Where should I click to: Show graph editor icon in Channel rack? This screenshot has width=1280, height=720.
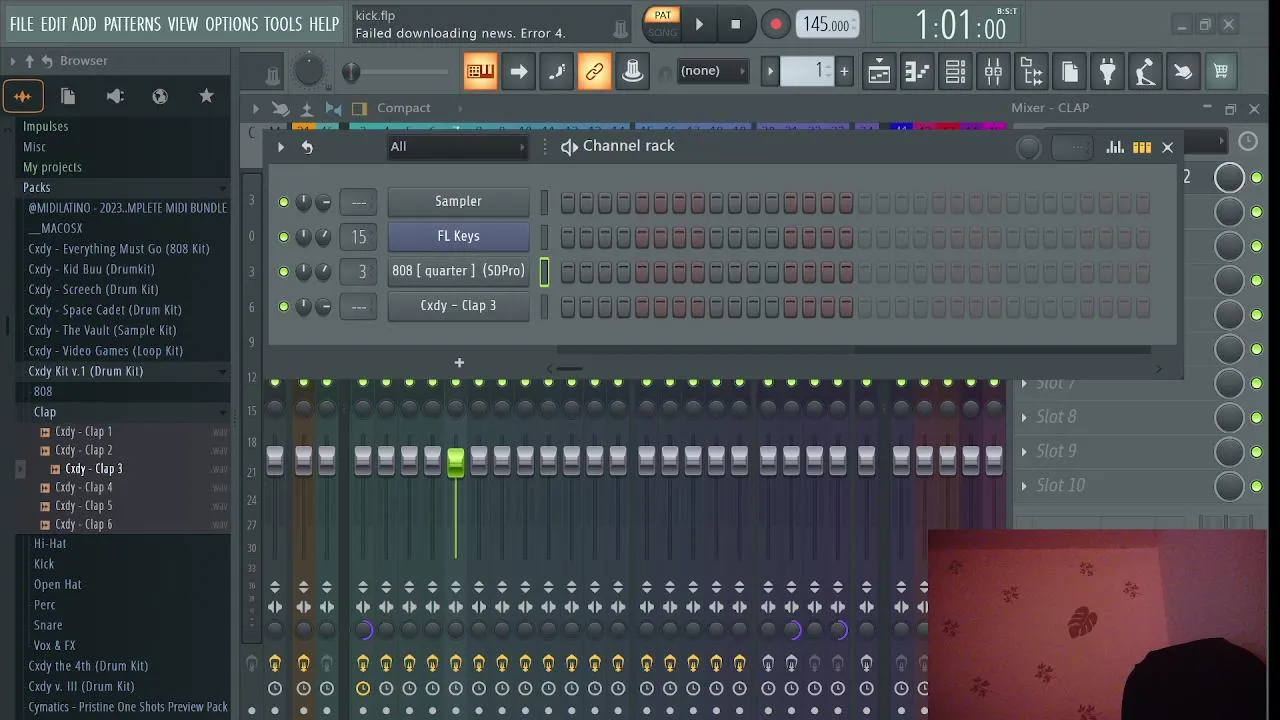[1115, 147]
